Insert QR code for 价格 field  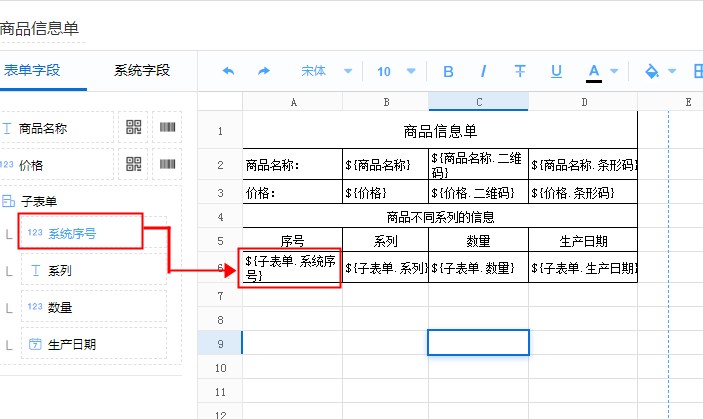pyautogui.click(x=135, y=164)
